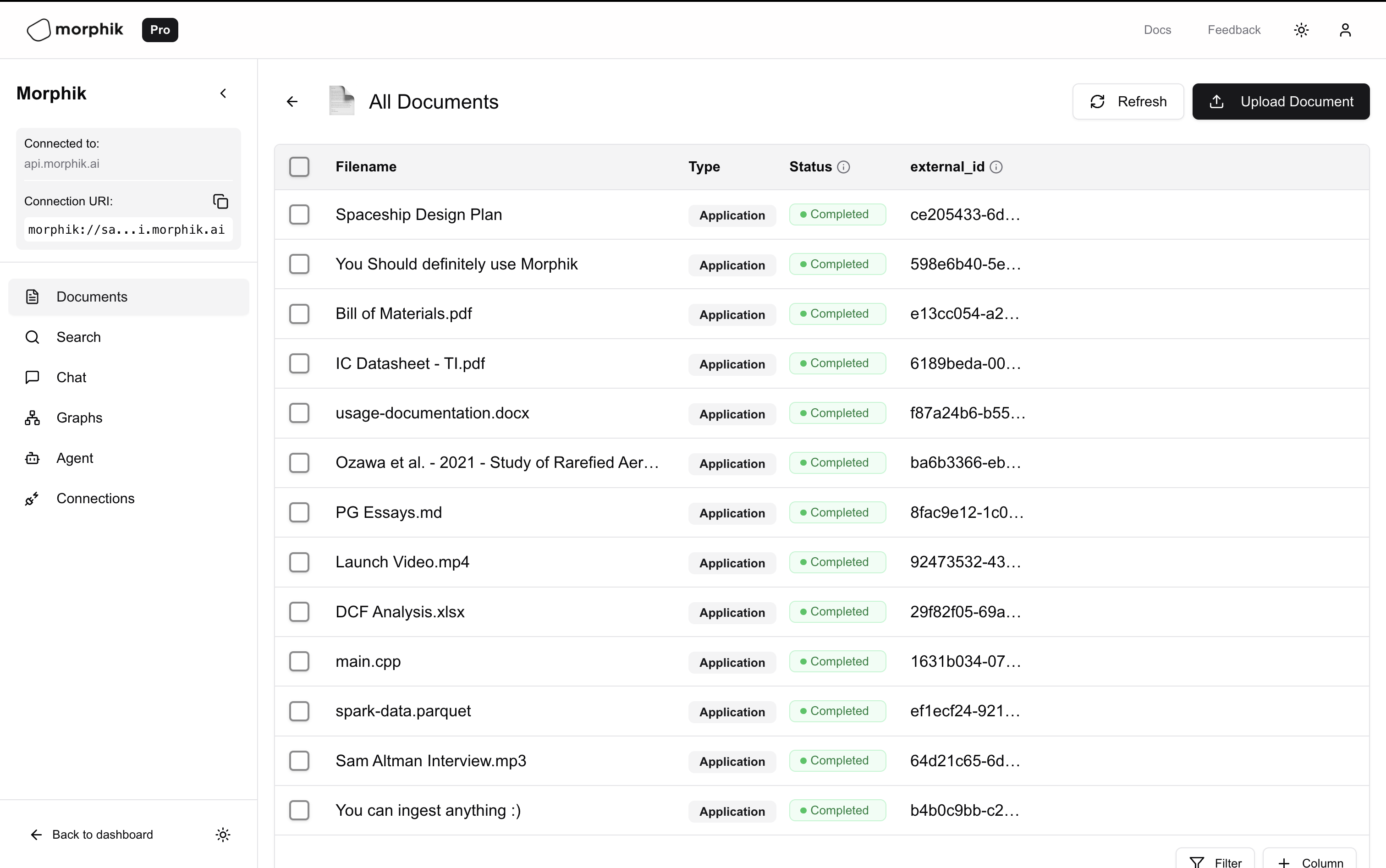Viewport: 1386px width, 868px height.
Task: Return with the Back to dashboard link
Action: (91, 834)
